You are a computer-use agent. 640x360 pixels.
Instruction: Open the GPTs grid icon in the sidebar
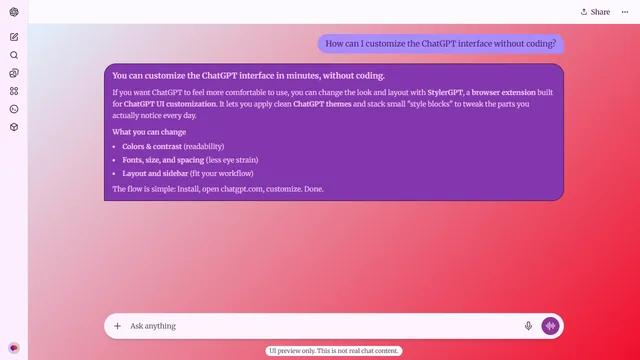pyautogui.click(x=14, y=91)
